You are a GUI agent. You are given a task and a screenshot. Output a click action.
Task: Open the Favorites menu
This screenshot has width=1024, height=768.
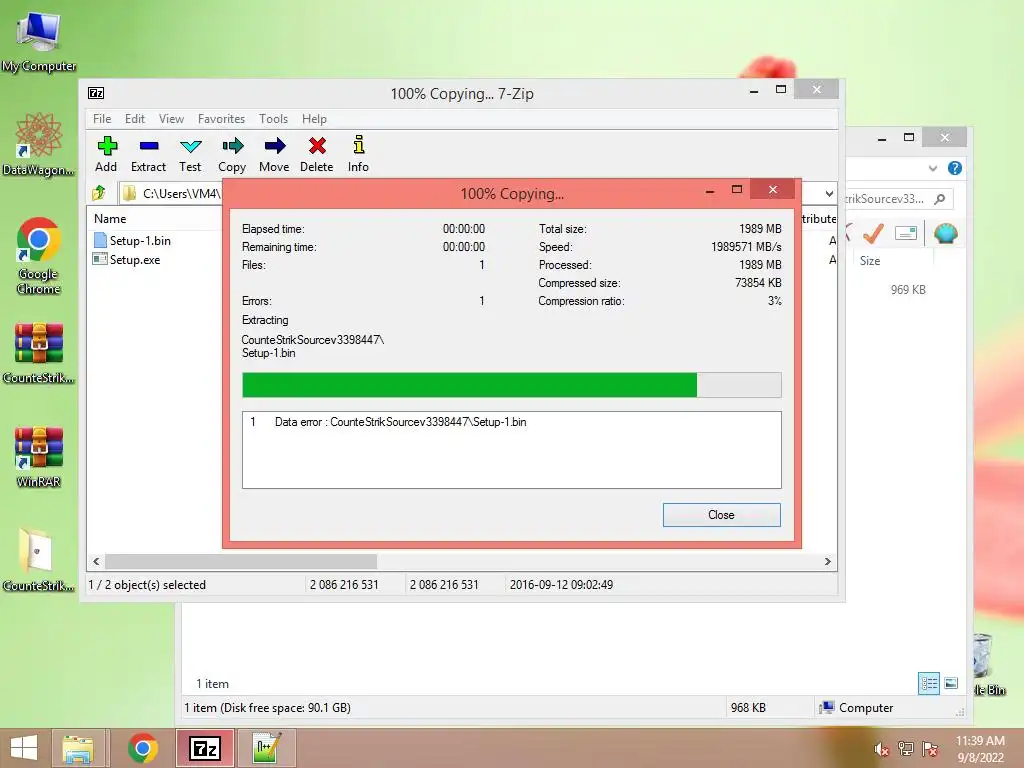221,119
